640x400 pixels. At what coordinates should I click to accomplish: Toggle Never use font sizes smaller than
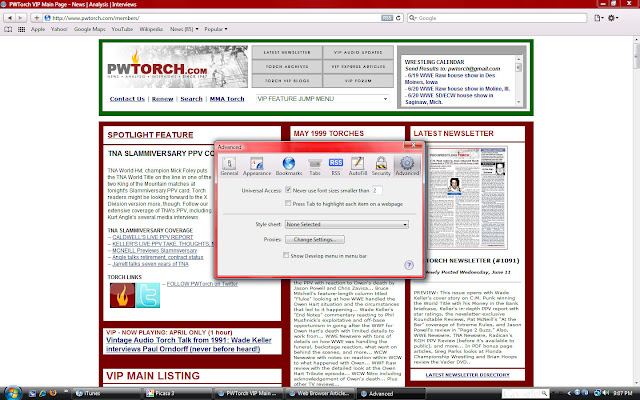(x=288, y=190)
